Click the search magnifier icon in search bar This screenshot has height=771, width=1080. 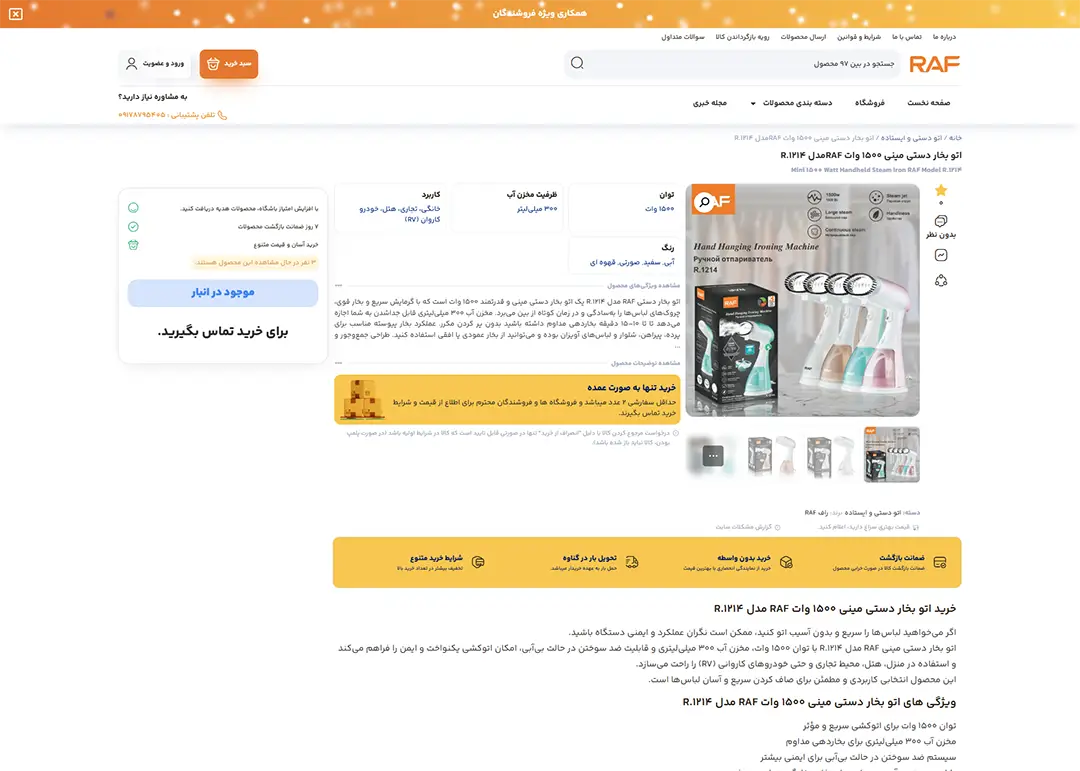point(577,64)
